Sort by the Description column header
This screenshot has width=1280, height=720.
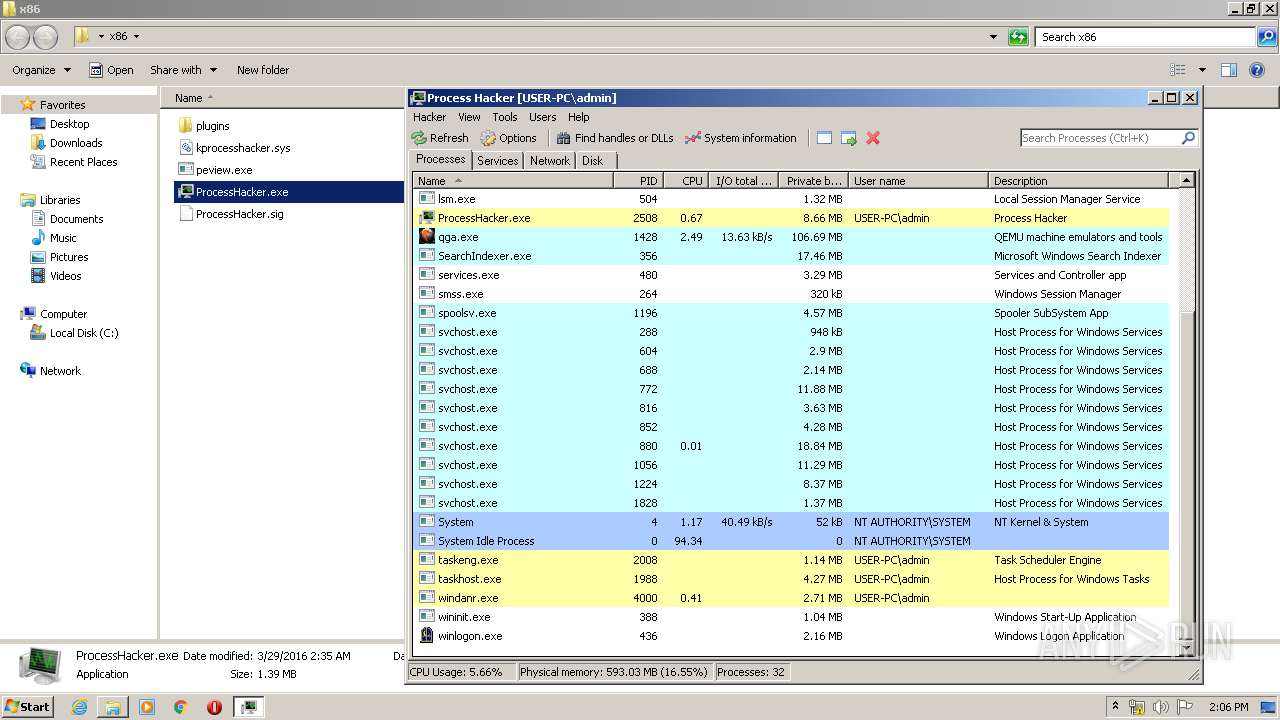pyautogui.click(x=1078, y=181)
